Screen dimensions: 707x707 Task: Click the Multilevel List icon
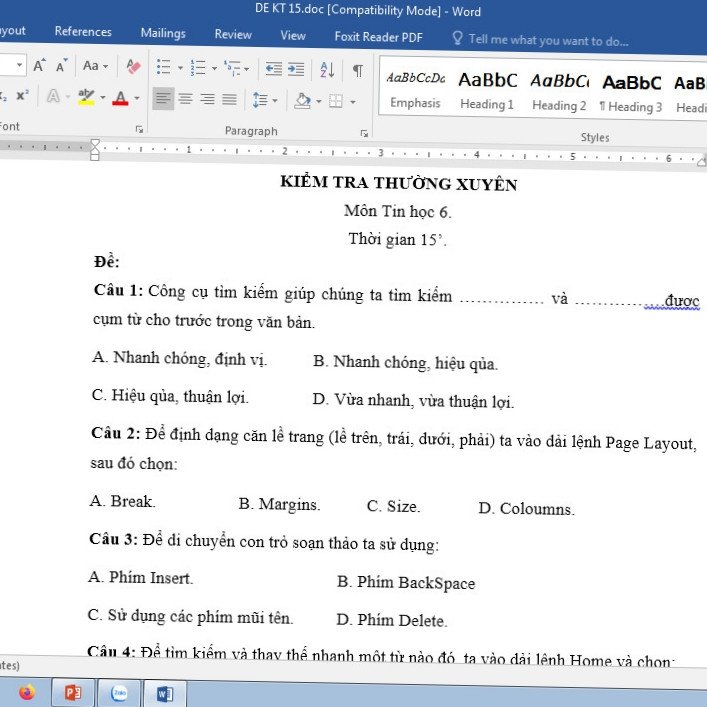(233, 69)
